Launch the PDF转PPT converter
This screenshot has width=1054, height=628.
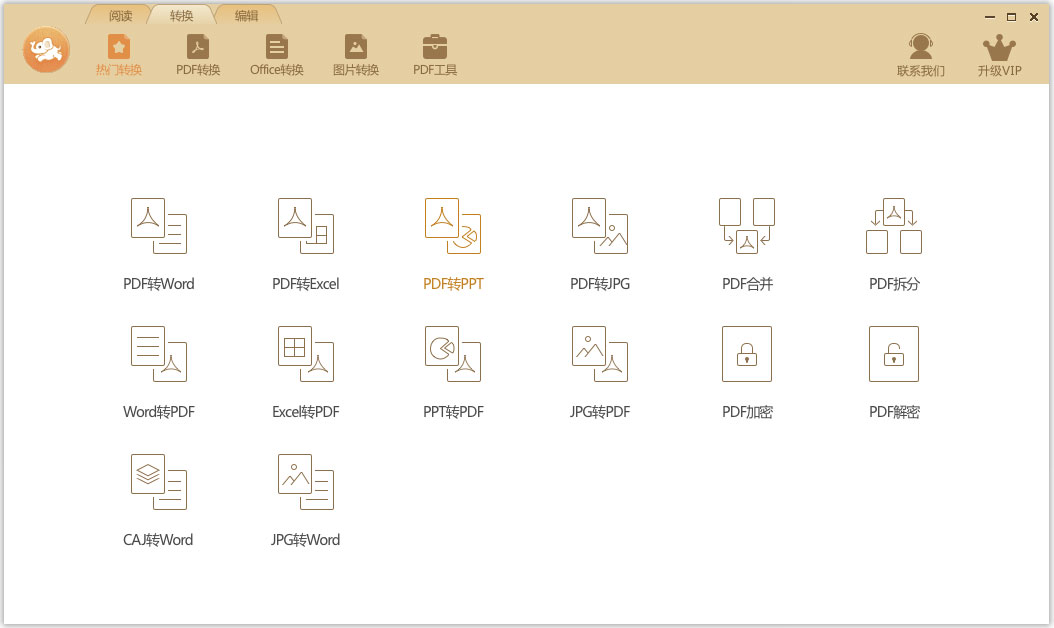pyautogui.click(x=453, y=226)
